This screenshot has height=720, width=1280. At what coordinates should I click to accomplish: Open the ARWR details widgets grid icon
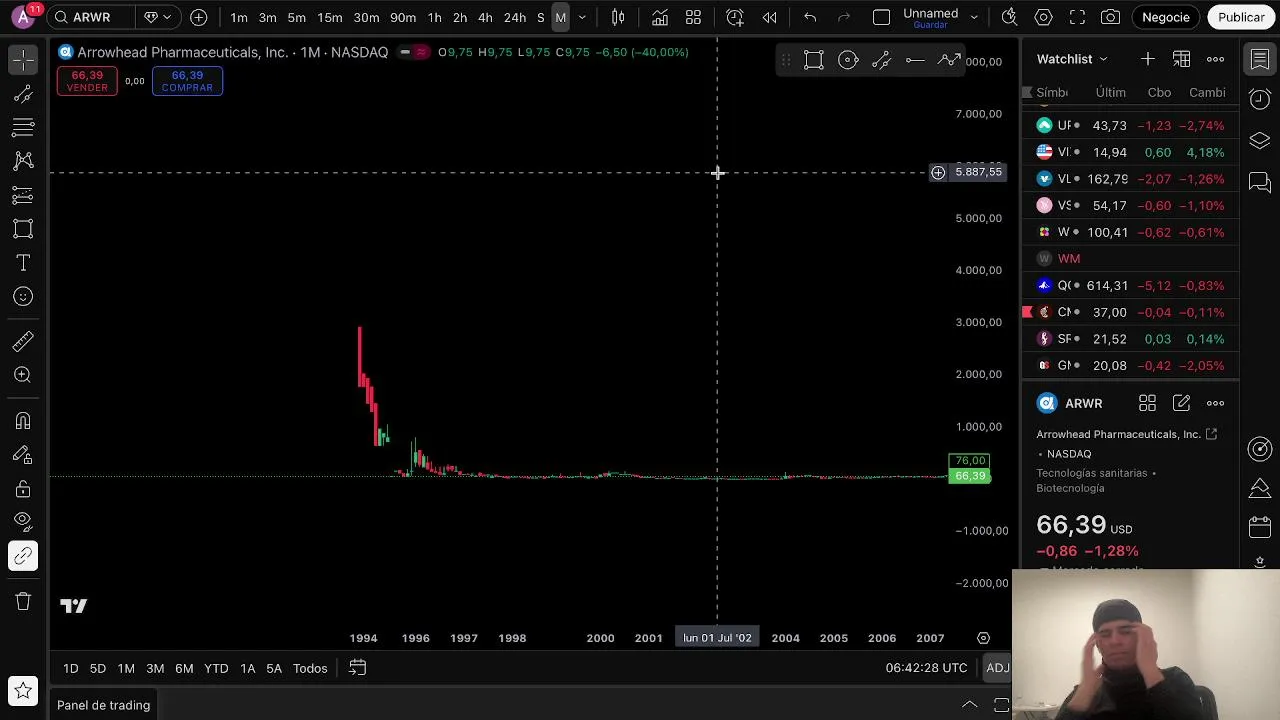(1148, 403)
